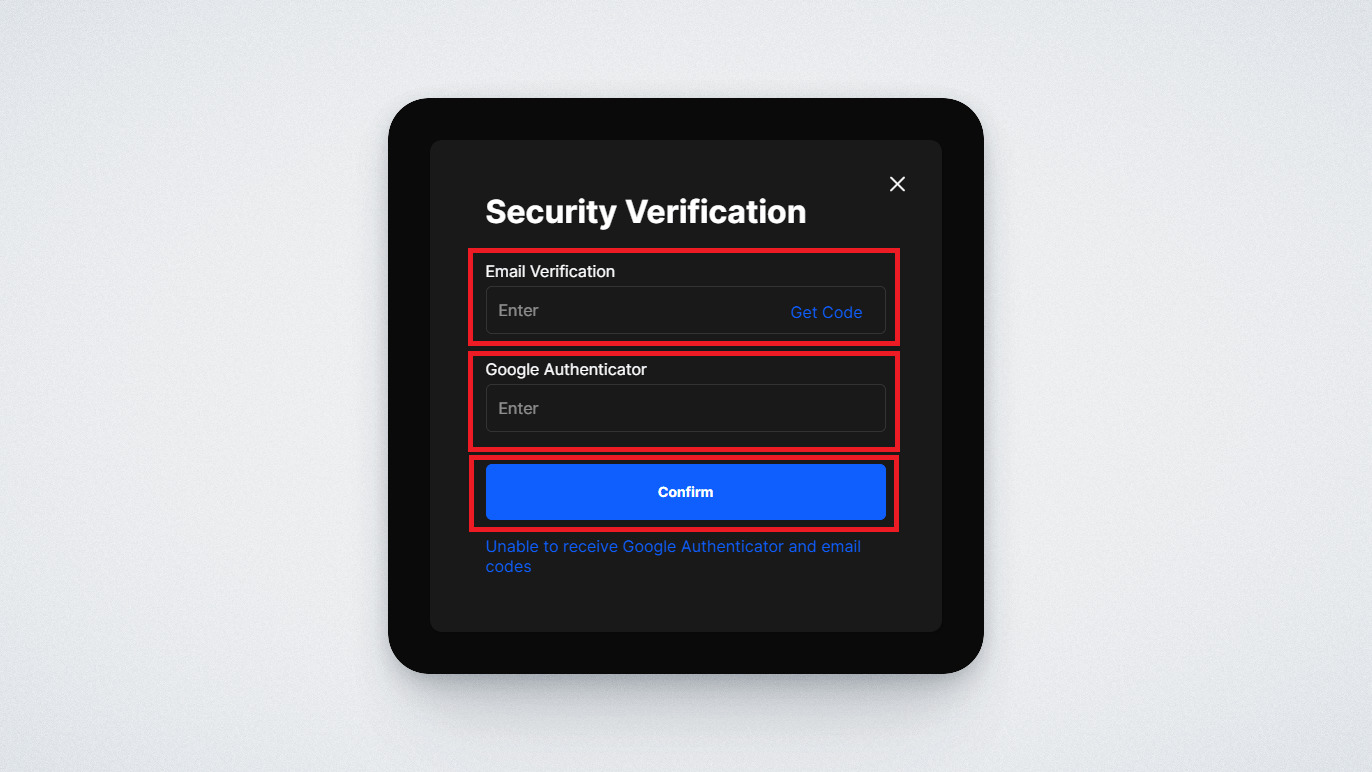Click the Email Verification code input field
The height and width of the screenshot is (772, 1372).
point(630,311)
